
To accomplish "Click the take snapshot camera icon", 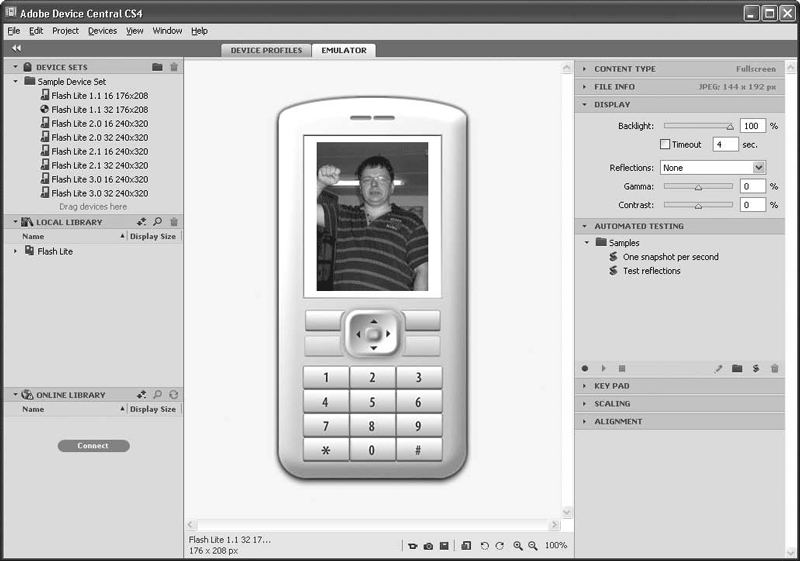I will tap(428, 546).
